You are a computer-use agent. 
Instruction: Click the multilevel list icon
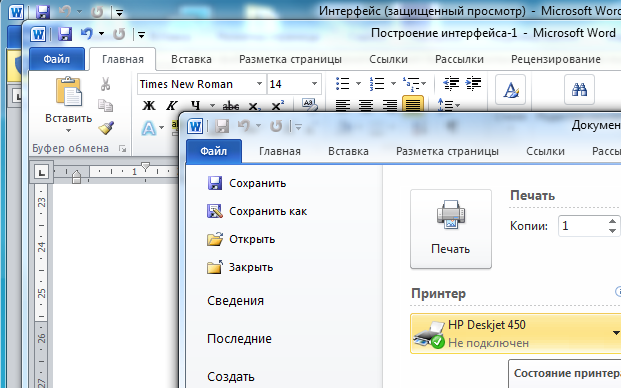[412, 84]
